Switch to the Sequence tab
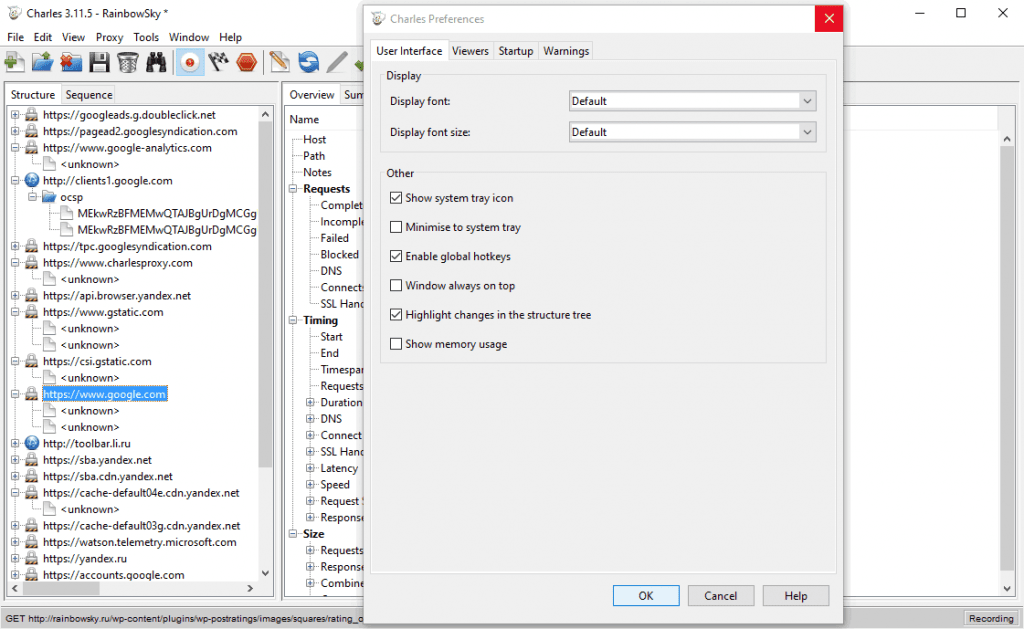This screenshot has width=1024, height=629. [x=89, y=95]
